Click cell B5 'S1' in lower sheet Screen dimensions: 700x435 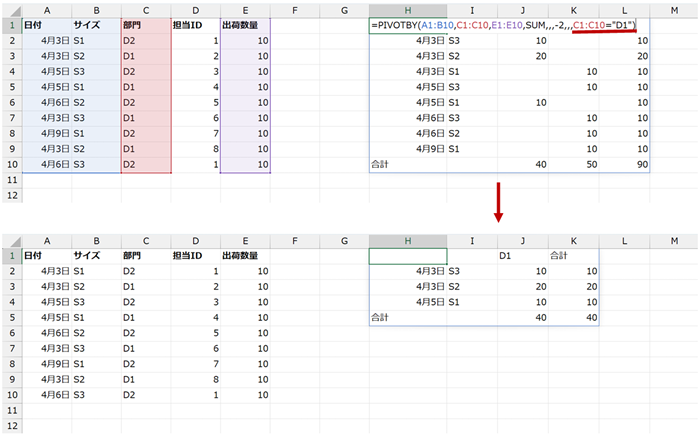pyautogui.click(x=96, y=318)
